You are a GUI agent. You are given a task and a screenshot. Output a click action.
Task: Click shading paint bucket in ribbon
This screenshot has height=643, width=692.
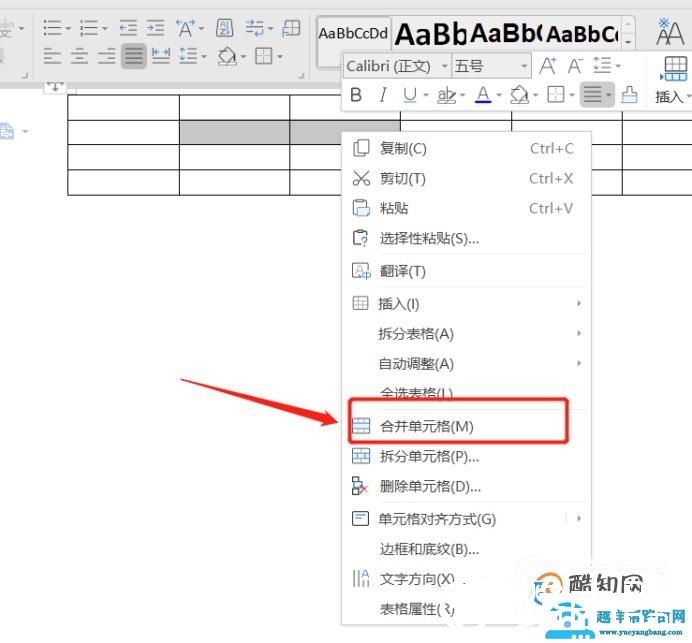[227, 56]
